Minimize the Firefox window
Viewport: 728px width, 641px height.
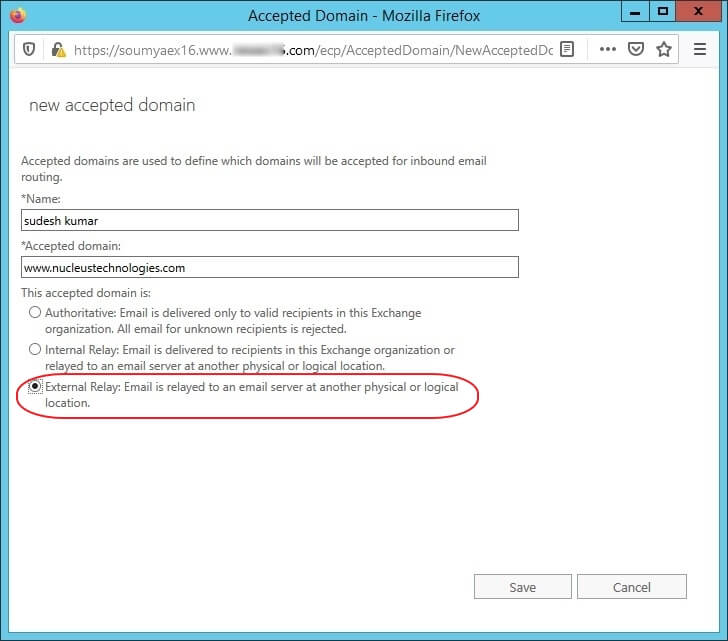tap(635, 12)
